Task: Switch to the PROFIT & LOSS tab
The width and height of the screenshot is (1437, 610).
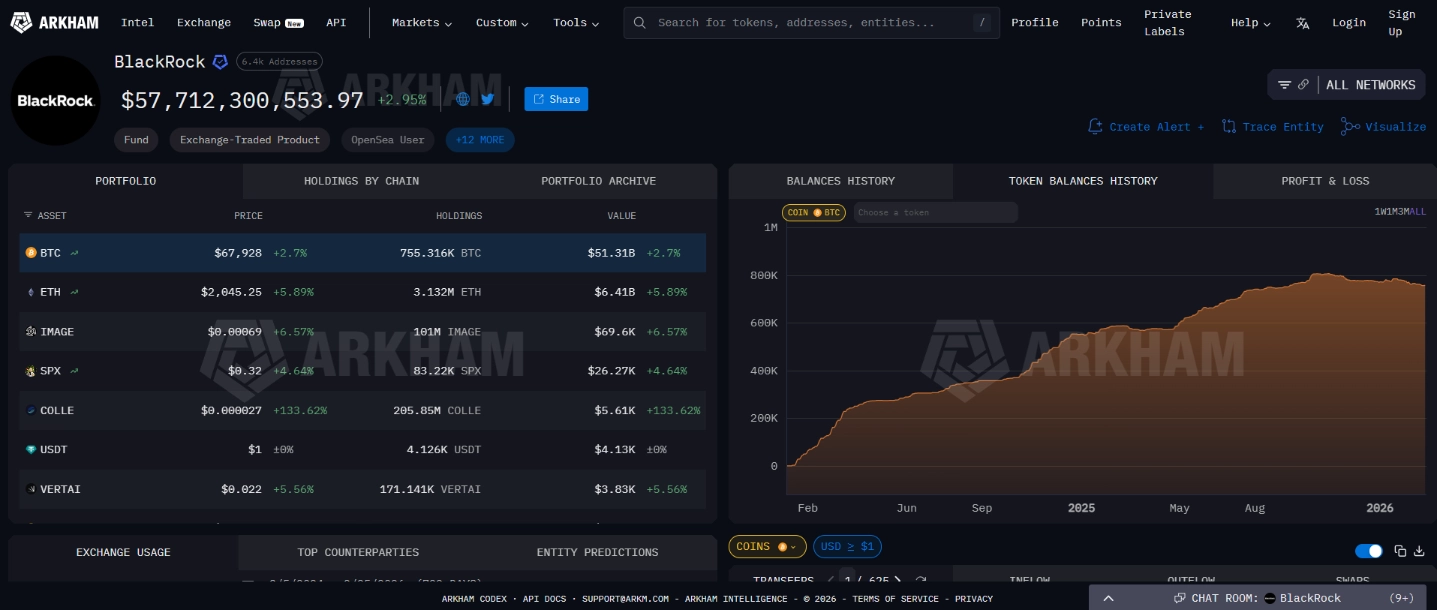Action: tap(1325, 181)
